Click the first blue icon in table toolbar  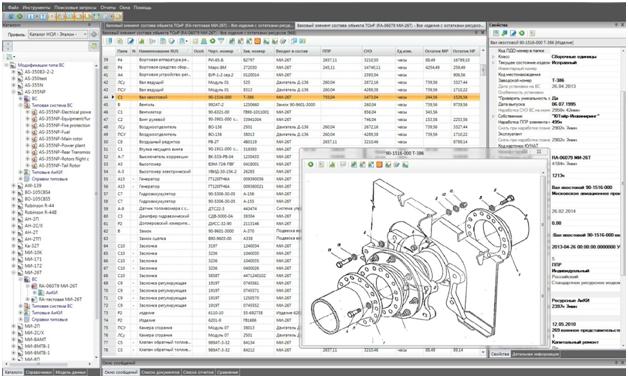tap(109, 41)
